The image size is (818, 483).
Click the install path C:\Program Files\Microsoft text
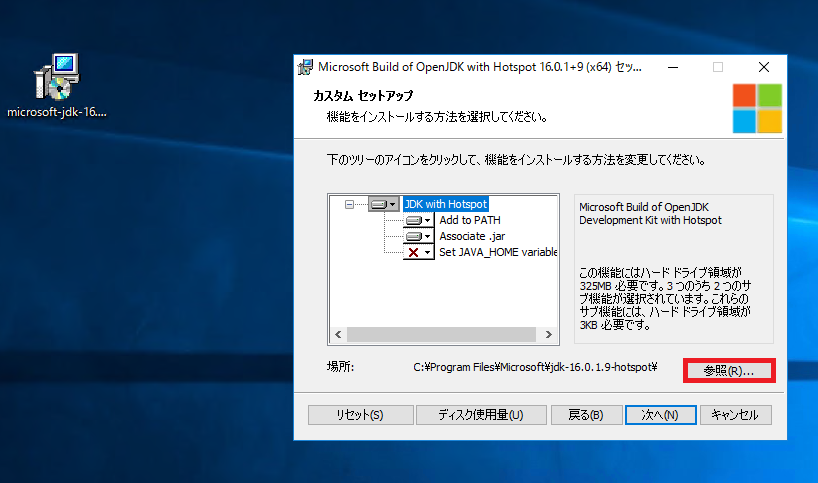point(535,367)
